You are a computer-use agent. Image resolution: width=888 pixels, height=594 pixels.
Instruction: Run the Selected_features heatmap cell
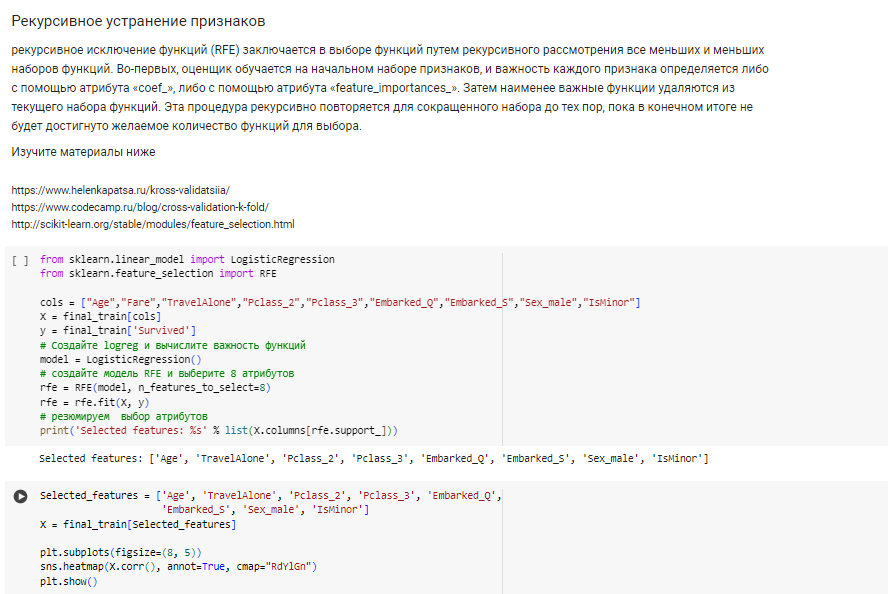pos(20,497)
